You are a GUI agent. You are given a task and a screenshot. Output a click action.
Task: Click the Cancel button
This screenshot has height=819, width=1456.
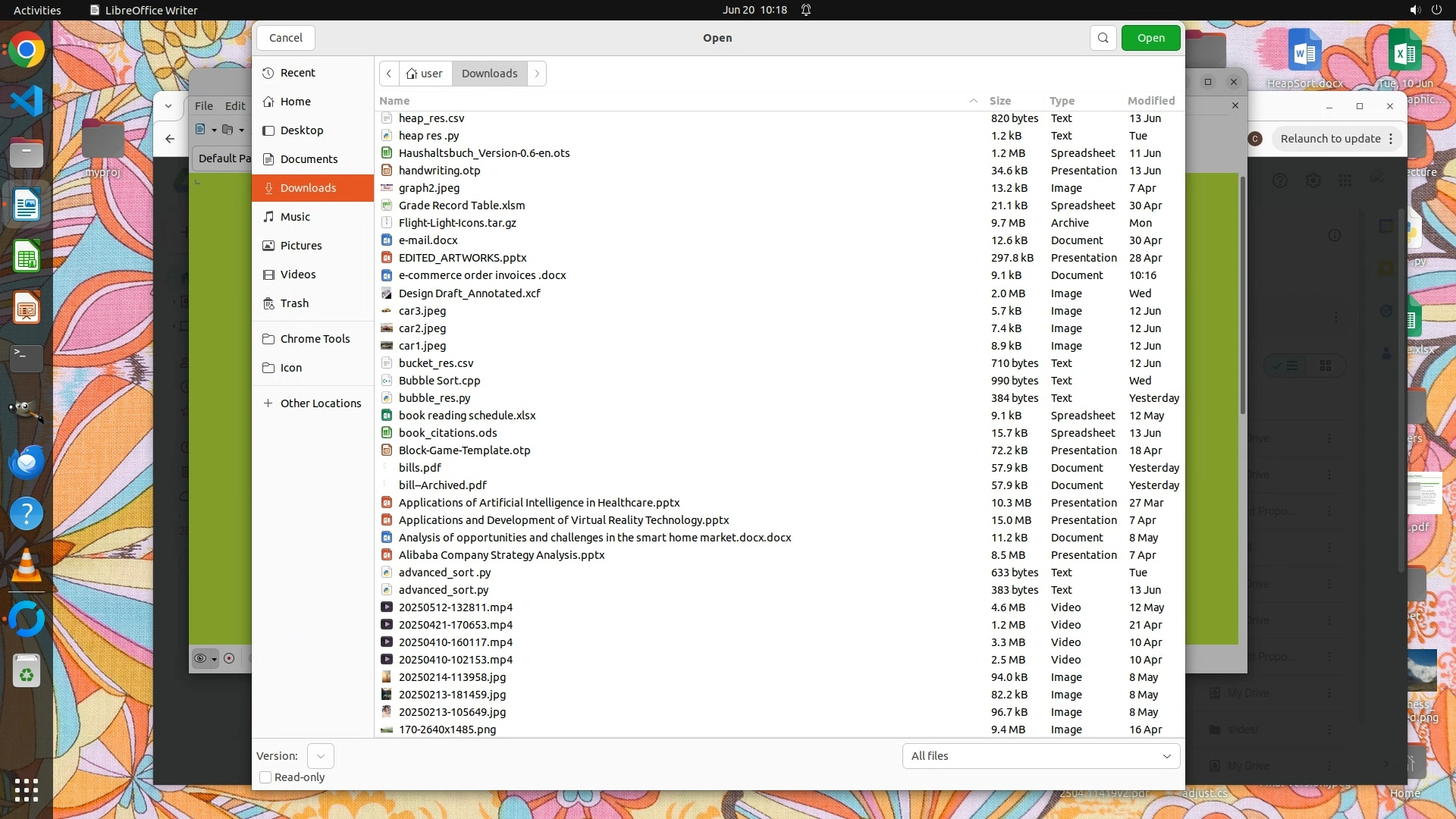[286, 38]
